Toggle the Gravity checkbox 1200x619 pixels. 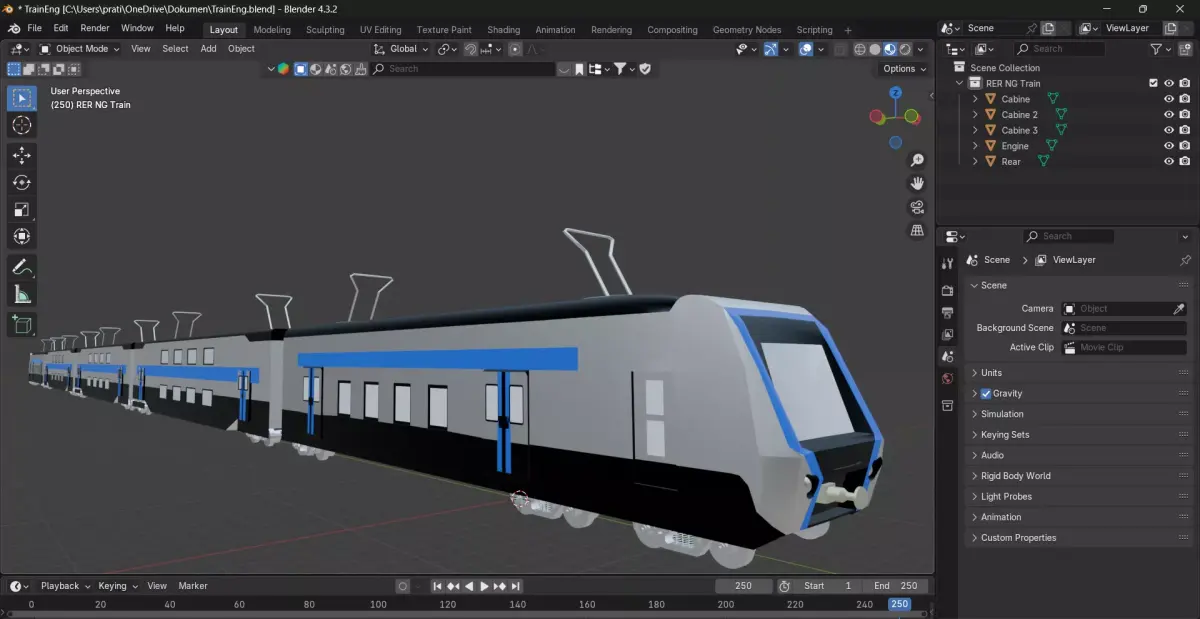(x=986, y=393)
